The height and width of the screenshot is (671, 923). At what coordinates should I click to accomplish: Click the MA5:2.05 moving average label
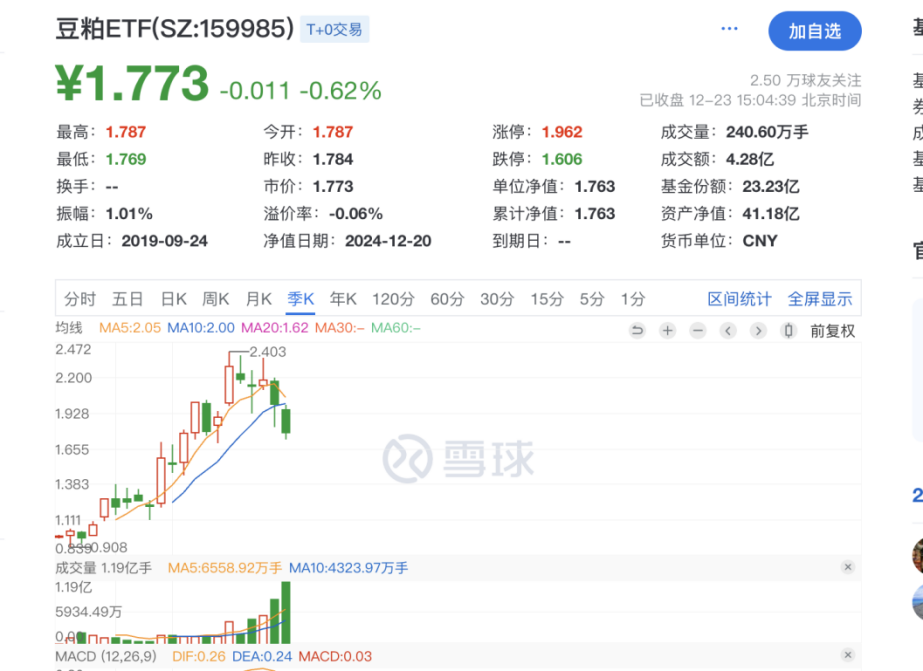tap(130, 328)
